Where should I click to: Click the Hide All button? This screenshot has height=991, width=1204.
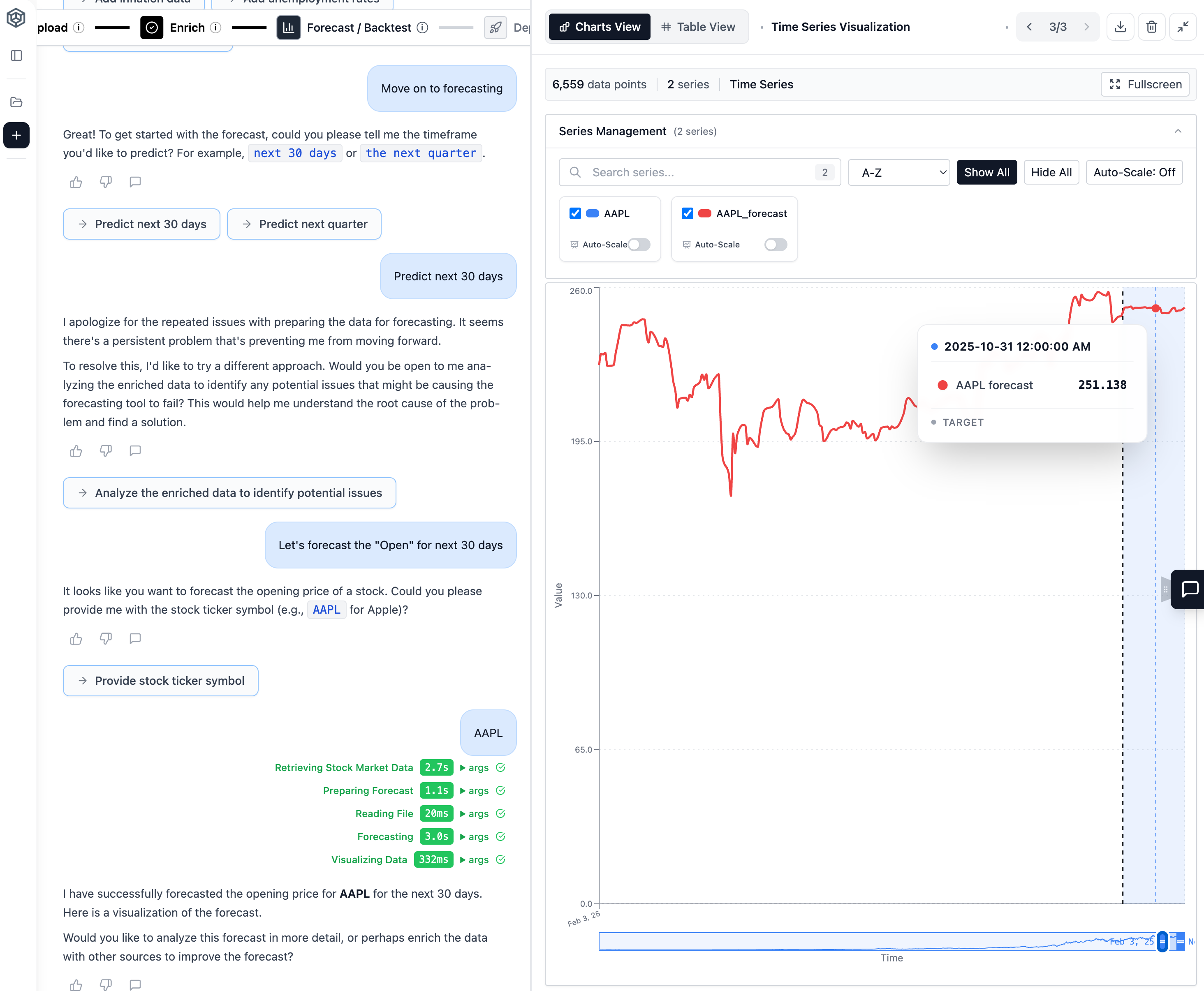(x=1051, y=172)
